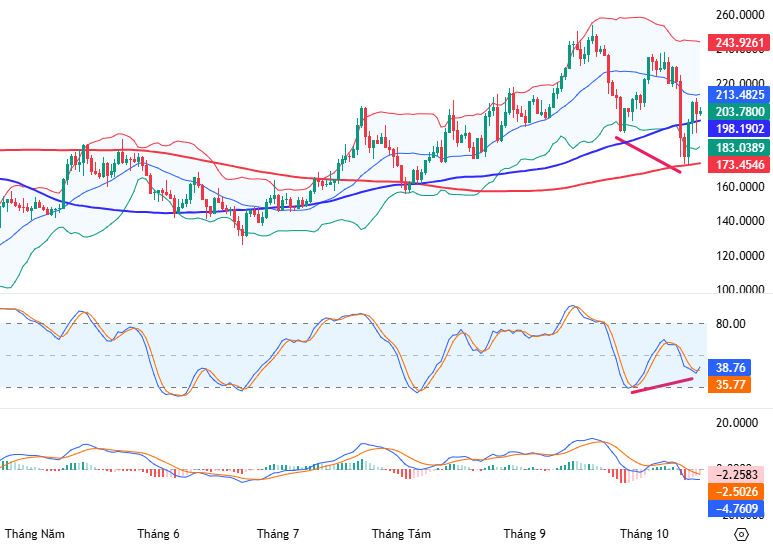Click the 260.0000 price scale value
773x547 pixels.
(740, 15)
